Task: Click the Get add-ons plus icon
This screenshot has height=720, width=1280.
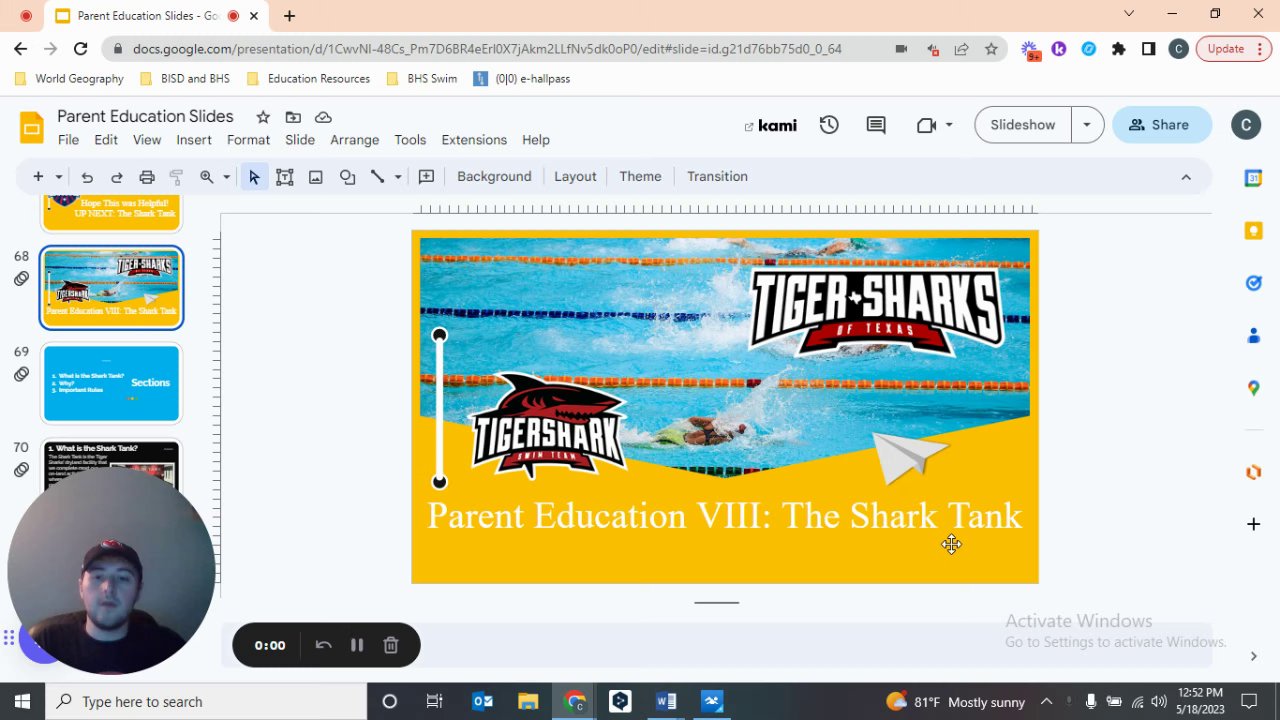Action: point(1253,524)
